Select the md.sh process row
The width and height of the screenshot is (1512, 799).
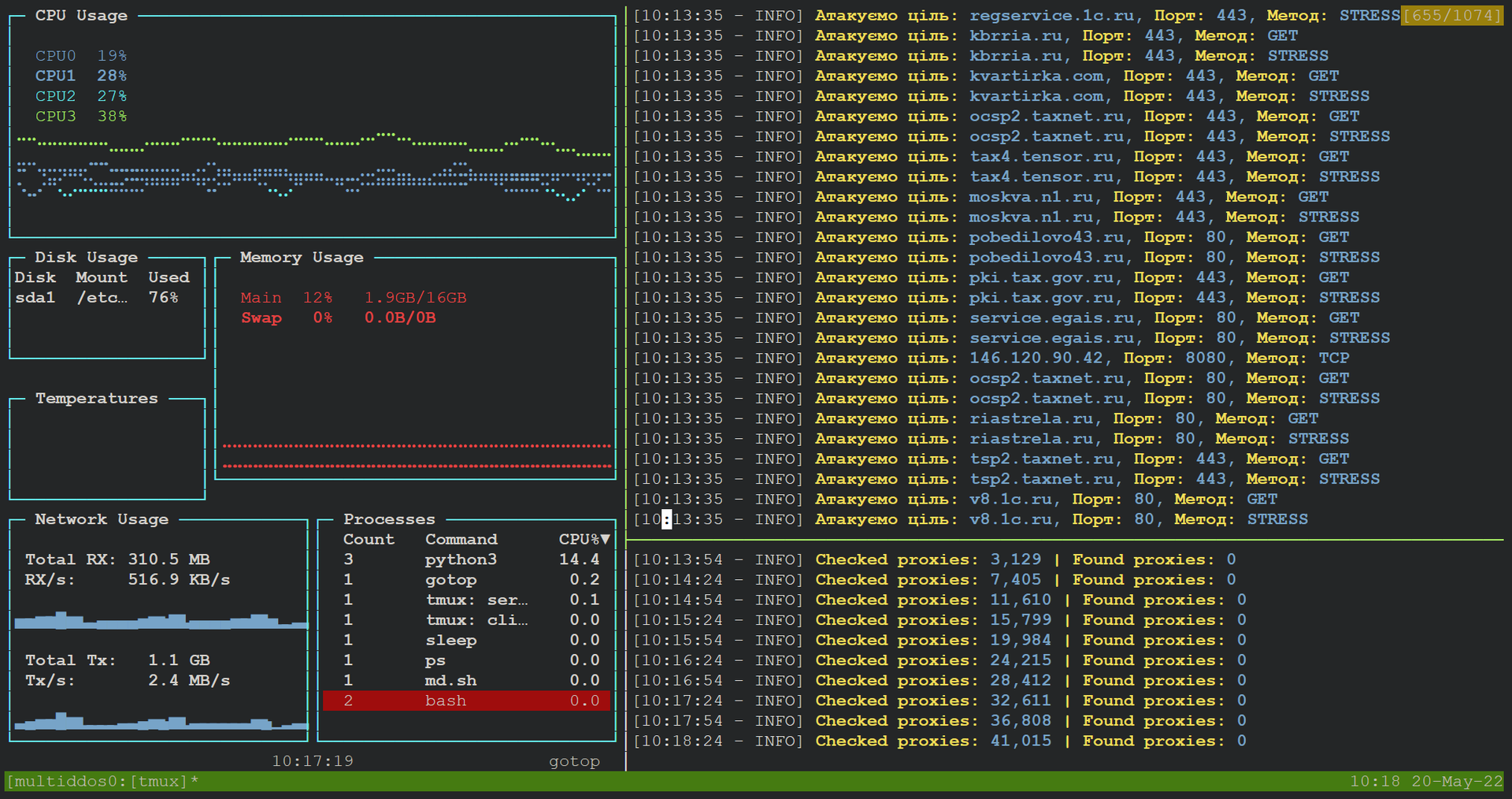coord(466,681)
